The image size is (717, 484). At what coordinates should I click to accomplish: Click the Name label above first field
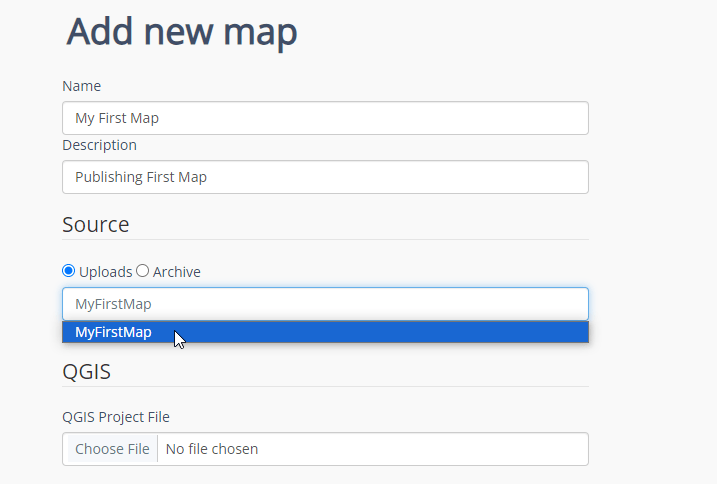tap(81, 86)
